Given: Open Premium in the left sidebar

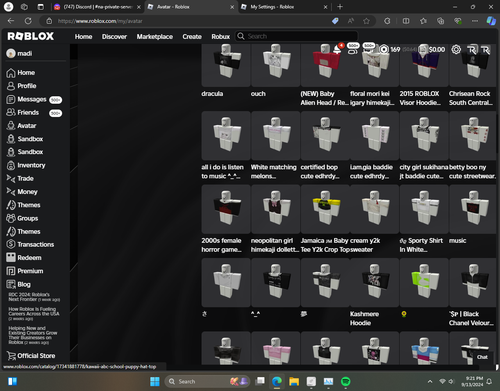Looking at the screenshot, I should [x=25, y=271].
